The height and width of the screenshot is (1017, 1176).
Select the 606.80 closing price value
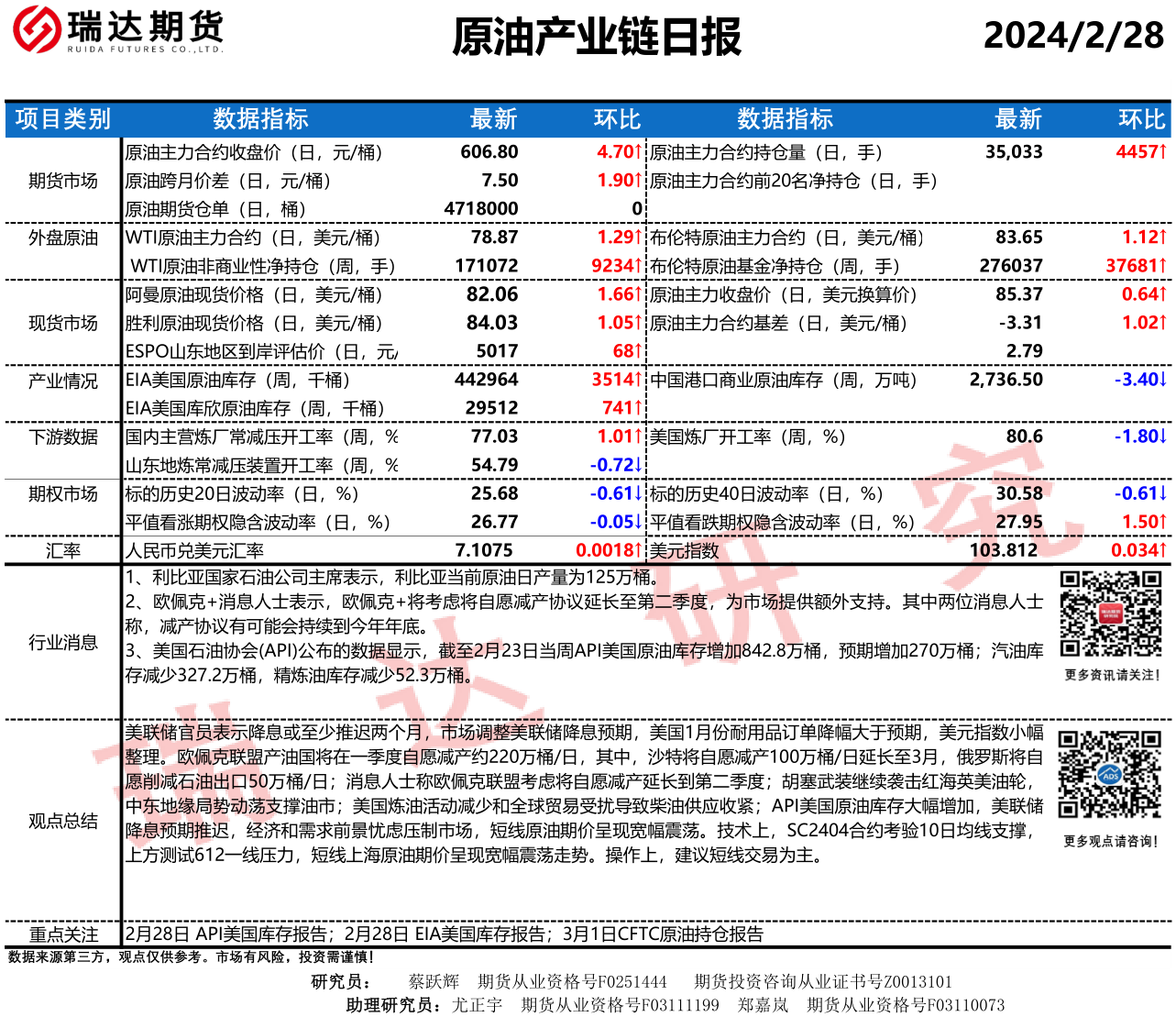tap(489, 152)
